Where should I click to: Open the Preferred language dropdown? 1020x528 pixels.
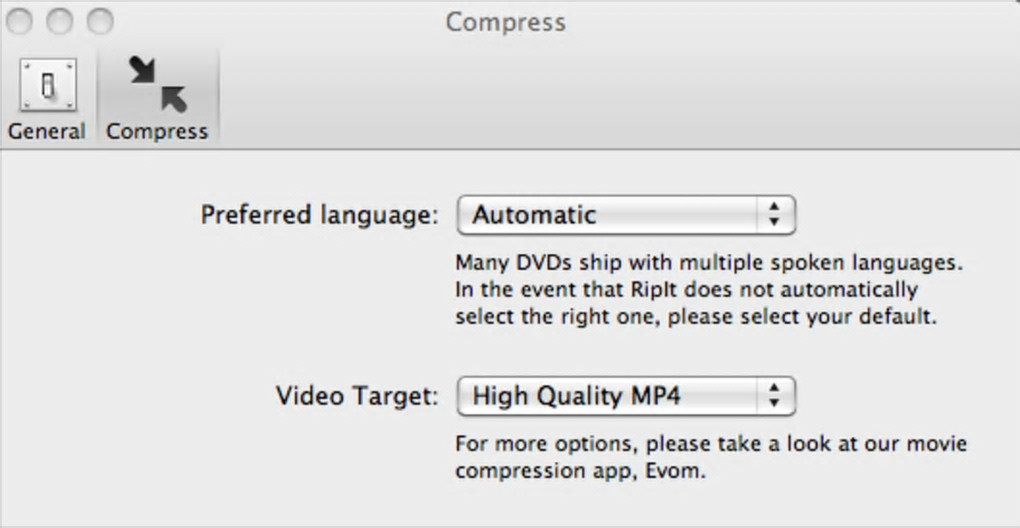coord(625,215)
